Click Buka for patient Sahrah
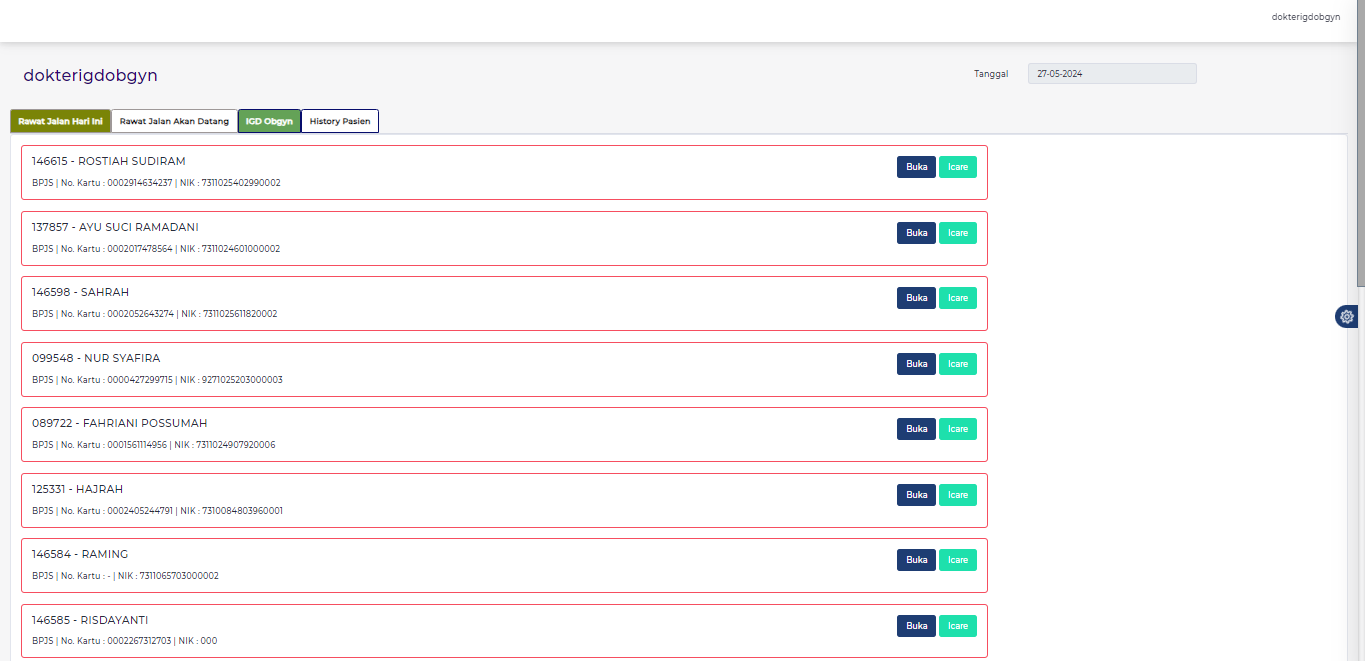1365x661 pixels. [916, 298]
